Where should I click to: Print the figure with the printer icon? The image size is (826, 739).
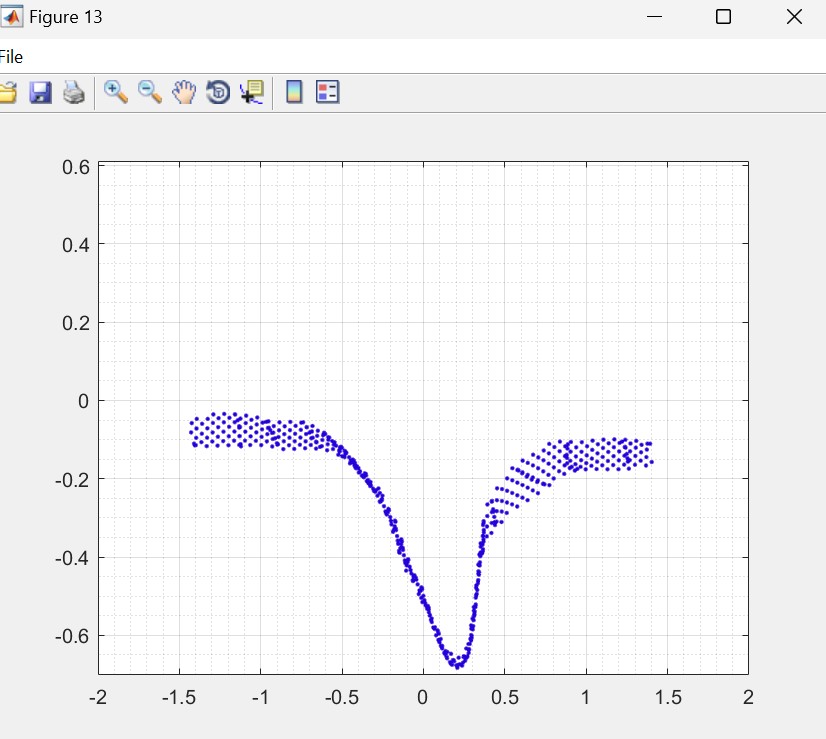coord(74,93)
